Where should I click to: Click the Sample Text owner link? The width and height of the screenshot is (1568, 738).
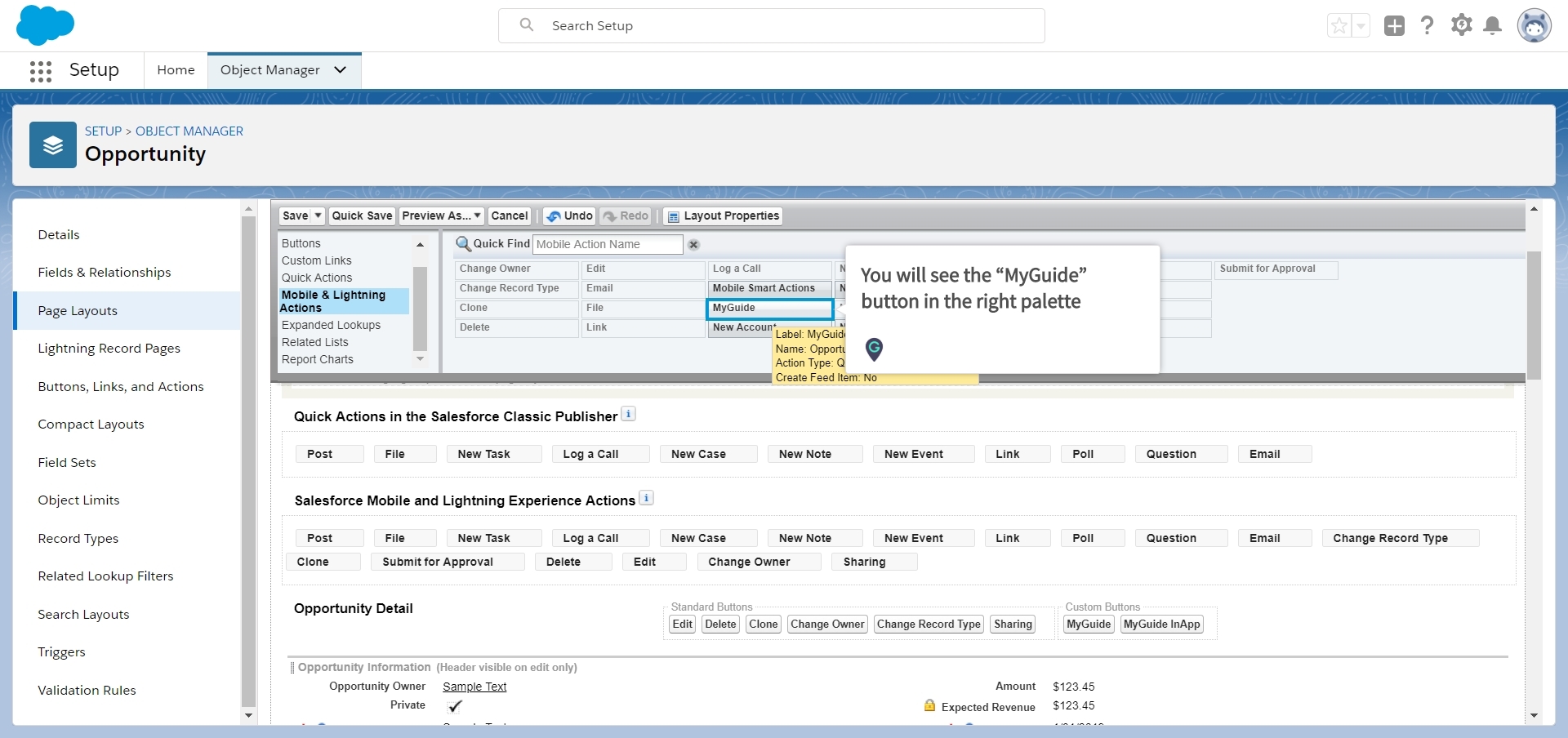coord(474,687)
